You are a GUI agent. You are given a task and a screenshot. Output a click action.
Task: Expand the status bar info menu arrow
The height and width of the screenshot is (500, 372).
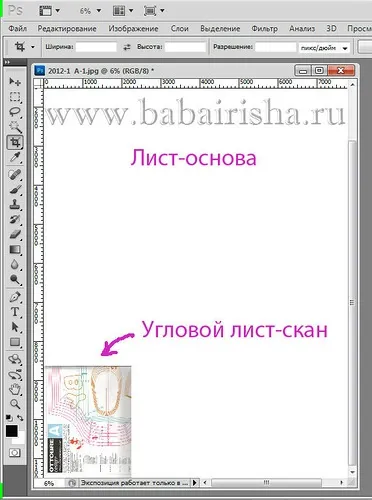[195, 482]
